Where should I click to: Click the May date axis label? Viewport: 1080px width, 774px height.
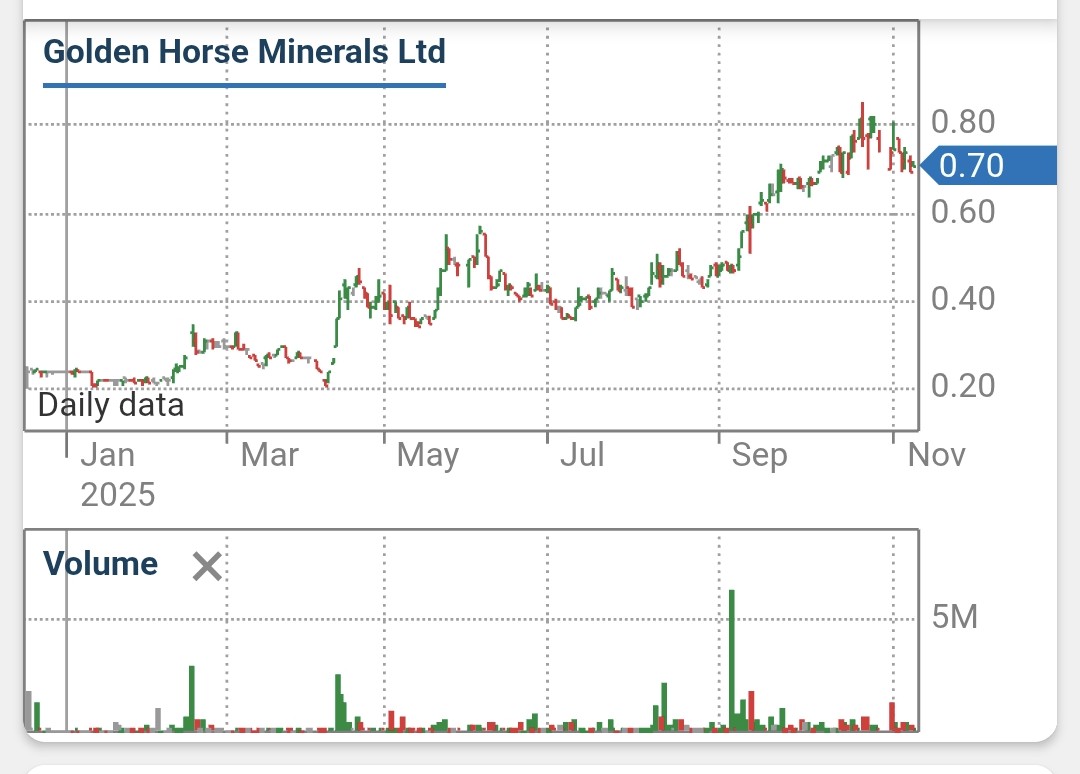click(428, 456)
